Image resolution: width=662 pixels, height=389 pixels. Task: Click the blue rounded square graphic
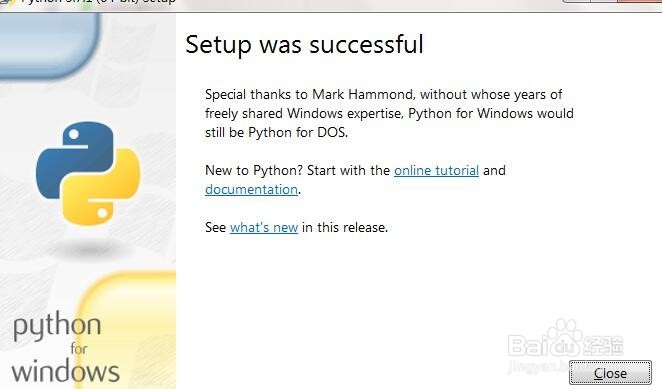50,46
